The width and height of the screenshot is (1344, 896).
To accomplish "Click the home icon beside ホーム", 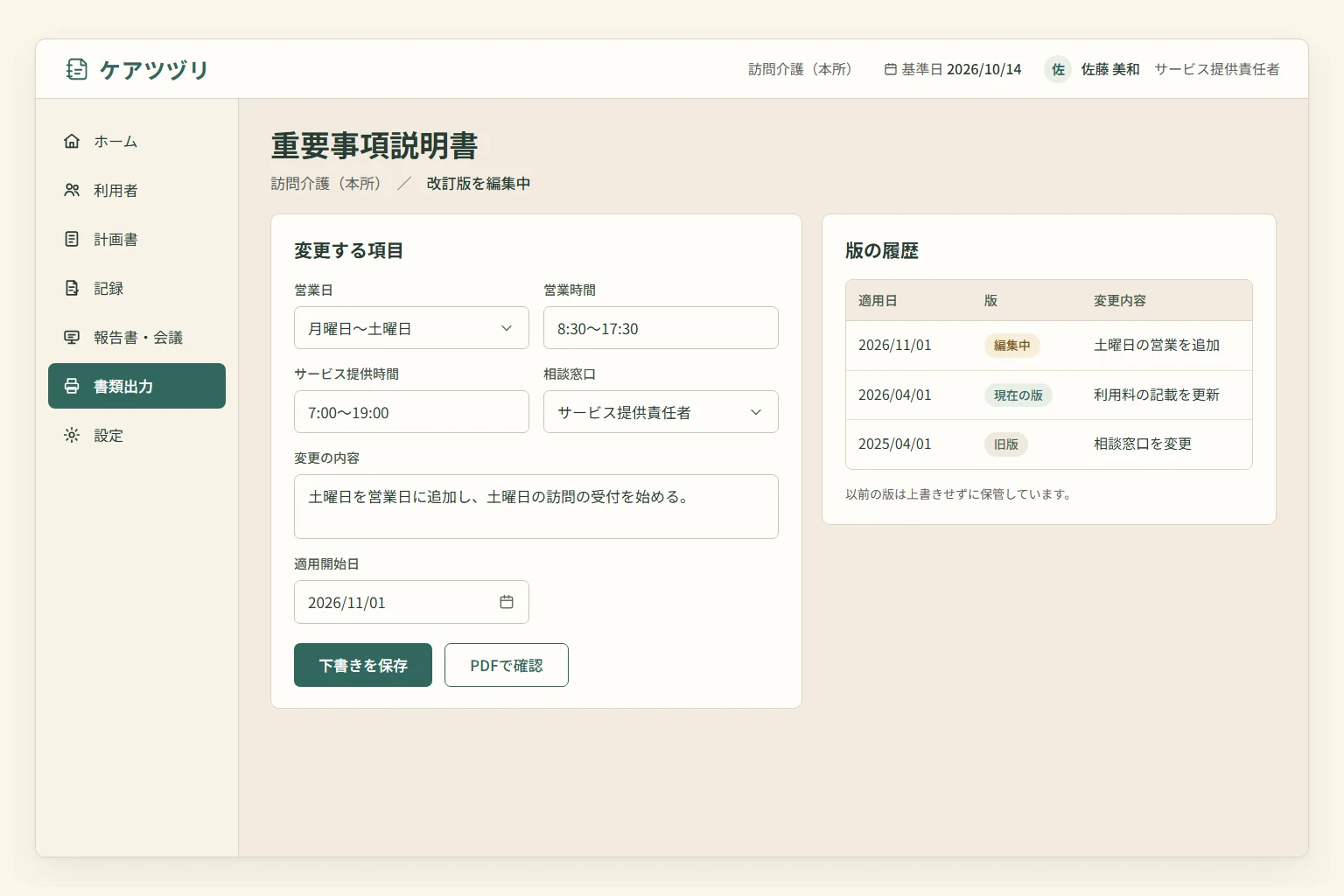I will point(72,141).
